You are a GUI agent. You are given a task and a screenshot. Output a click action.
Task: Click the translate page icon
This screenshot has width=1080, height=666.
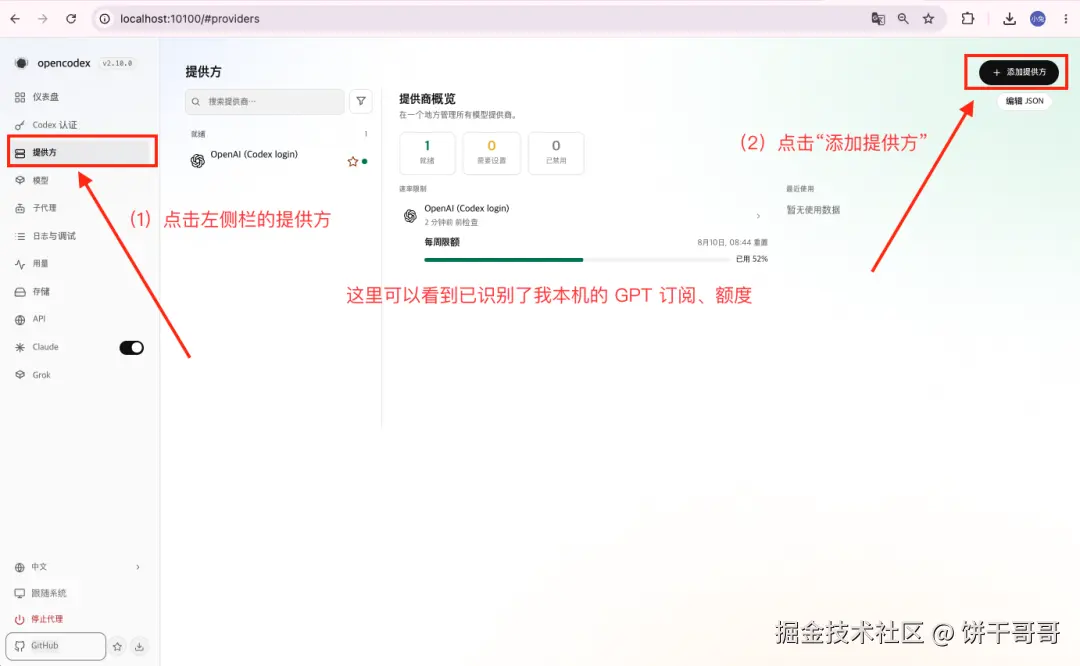[878, 19]
